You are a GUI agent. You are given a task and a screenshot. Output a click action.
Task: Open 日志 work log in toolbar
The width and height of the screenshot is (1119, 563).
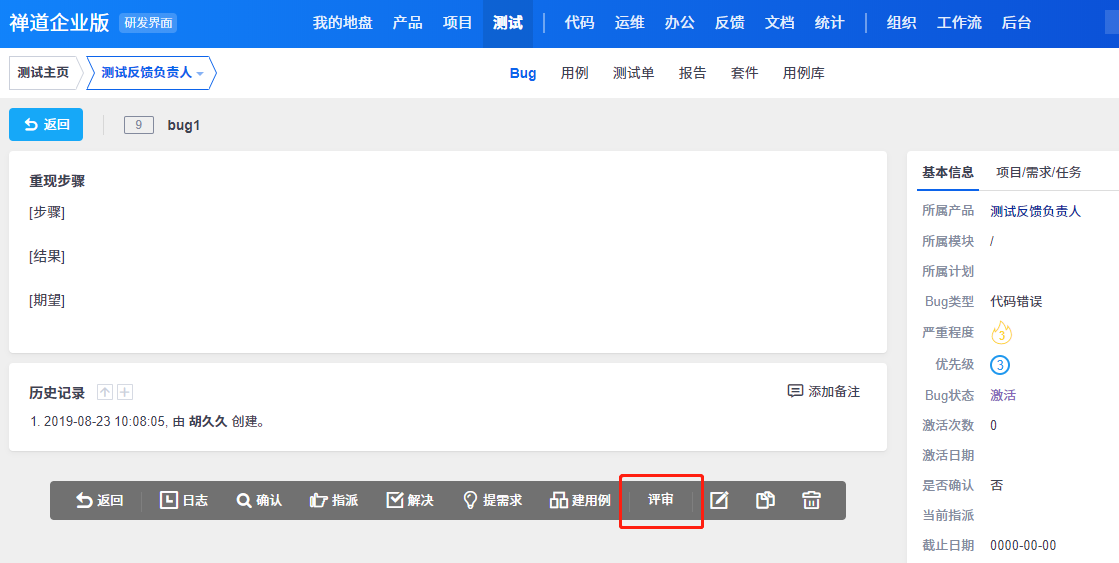(183, 500)
